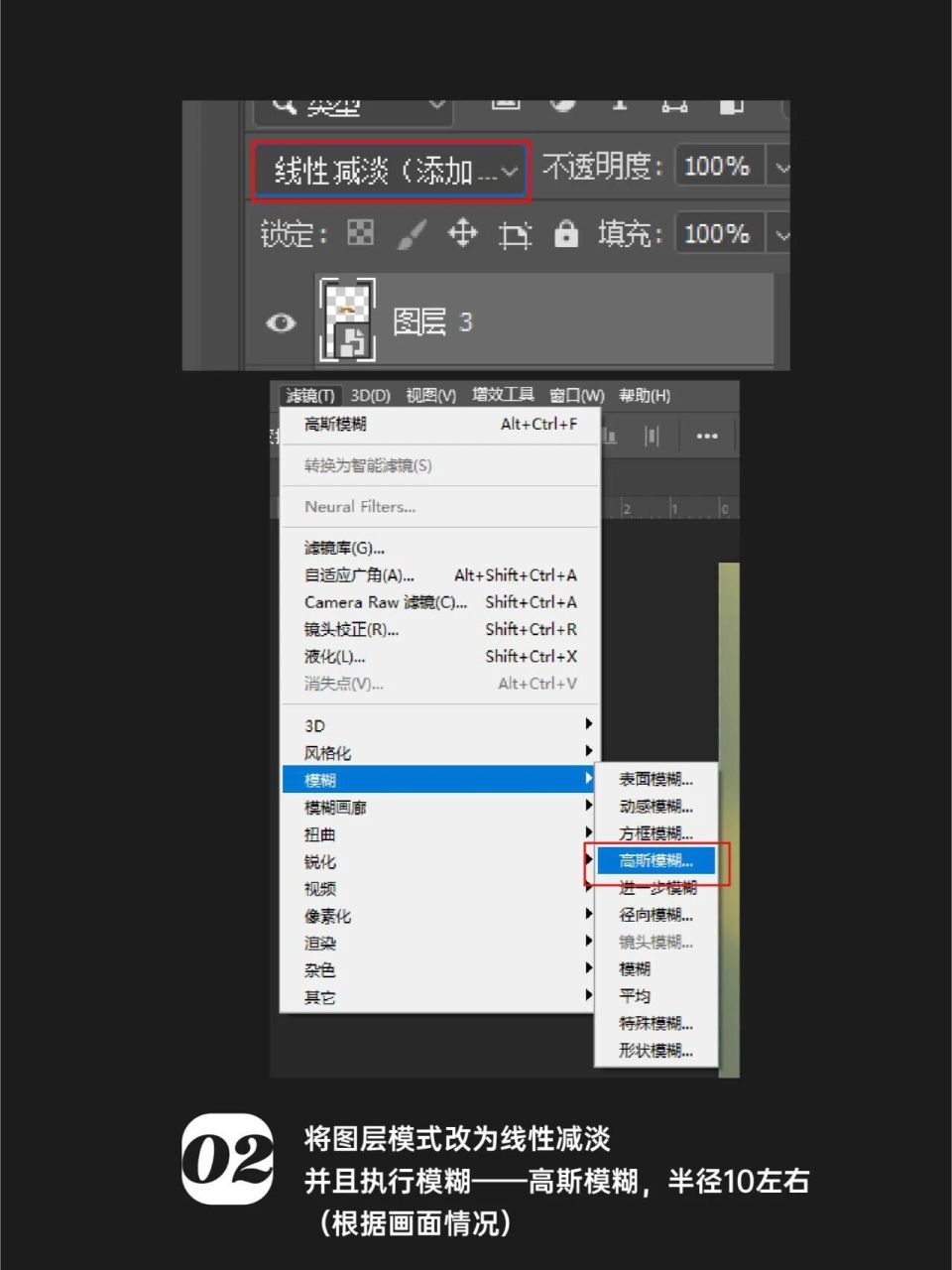The image size is (952, 1270).
Task: Select the lock image pixels brush icon
Action: pyautogui.click(x=412, y=234)
